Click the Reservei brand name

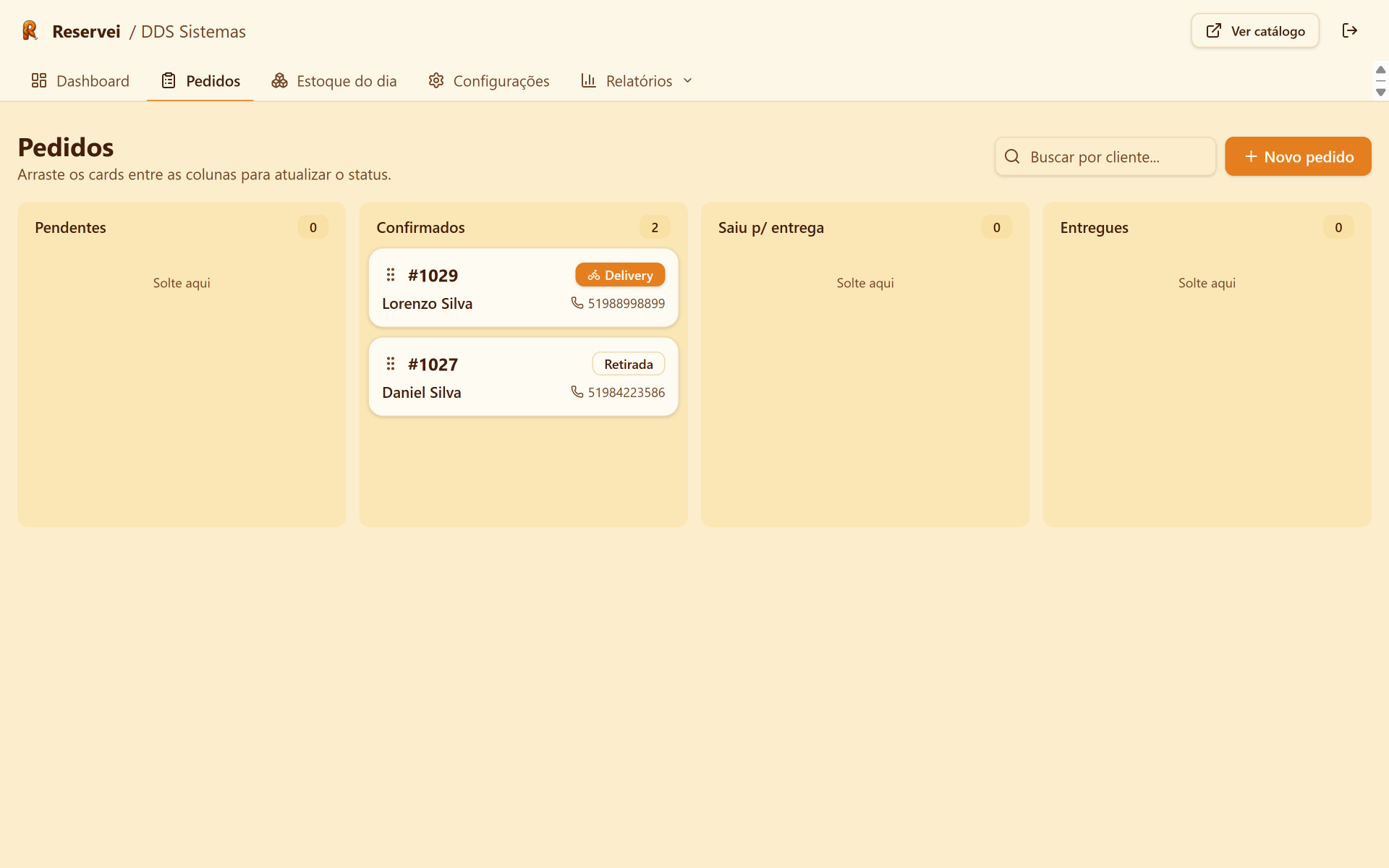(x=86, y=32)
